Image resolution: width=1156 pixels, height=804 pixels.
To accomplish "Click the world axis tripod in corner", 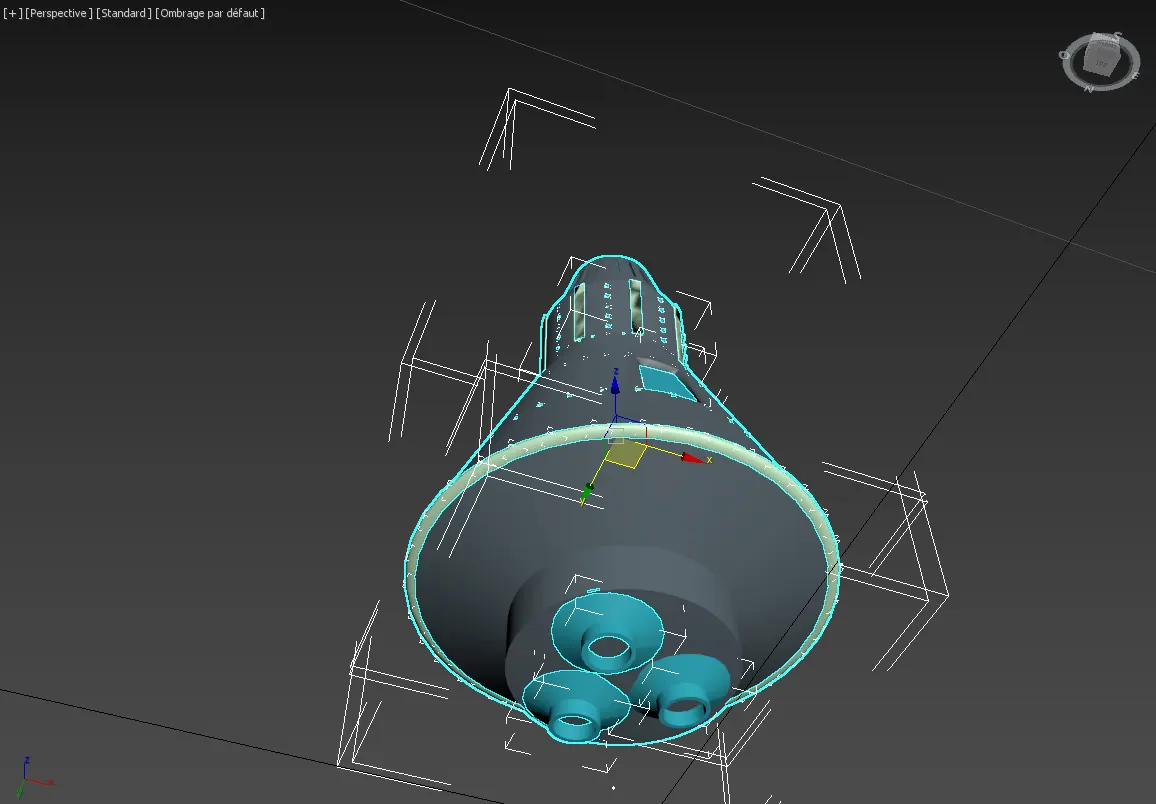I will [x=28, y=776].
